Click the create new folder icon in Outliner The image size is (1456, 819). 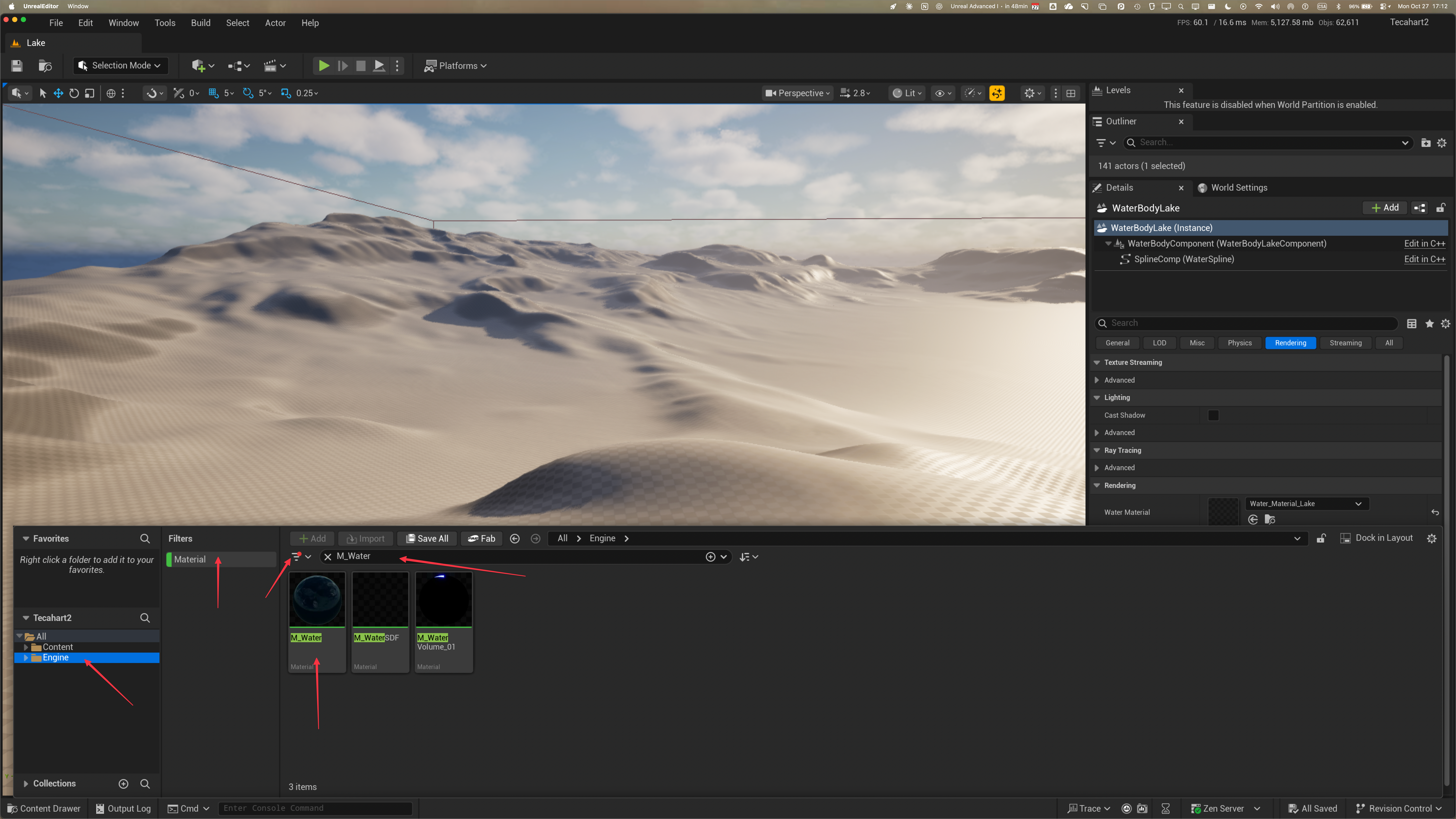(1426, 143)
